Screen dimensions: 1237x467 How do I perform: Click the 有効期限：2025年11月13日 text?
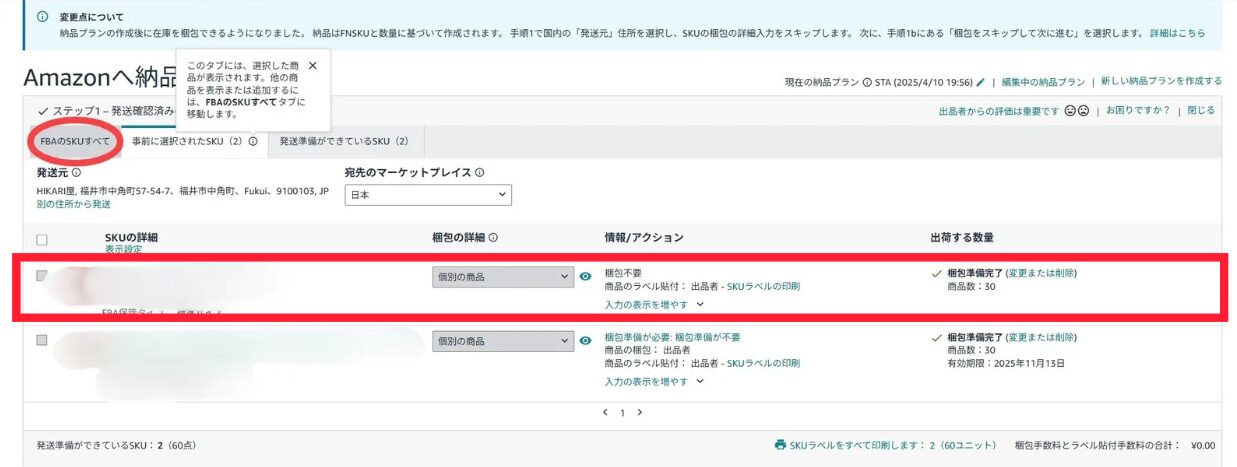(1006, 364)
